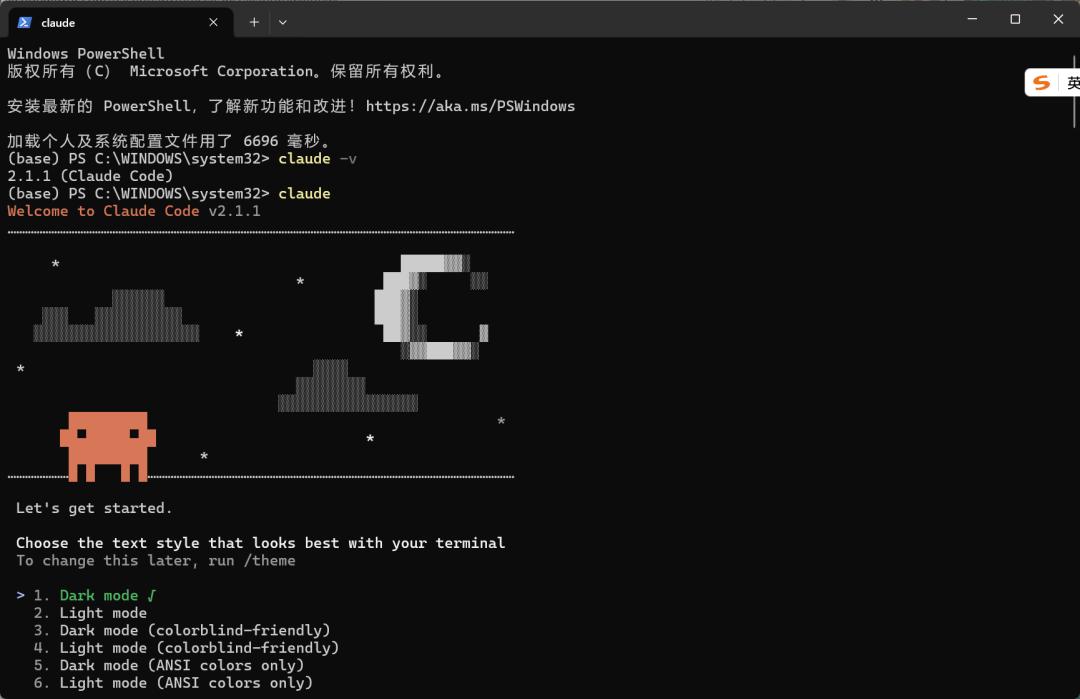Click the PowerShell icon on claude tab
The width and height of the screenshot is (1080, 699).
25,23
